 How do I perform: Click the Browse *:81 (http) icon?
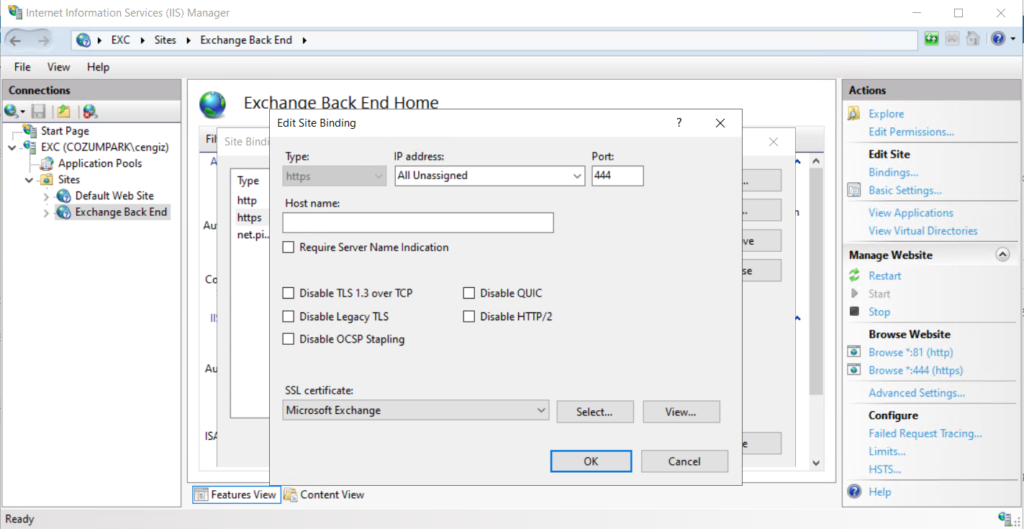(854, 352)
